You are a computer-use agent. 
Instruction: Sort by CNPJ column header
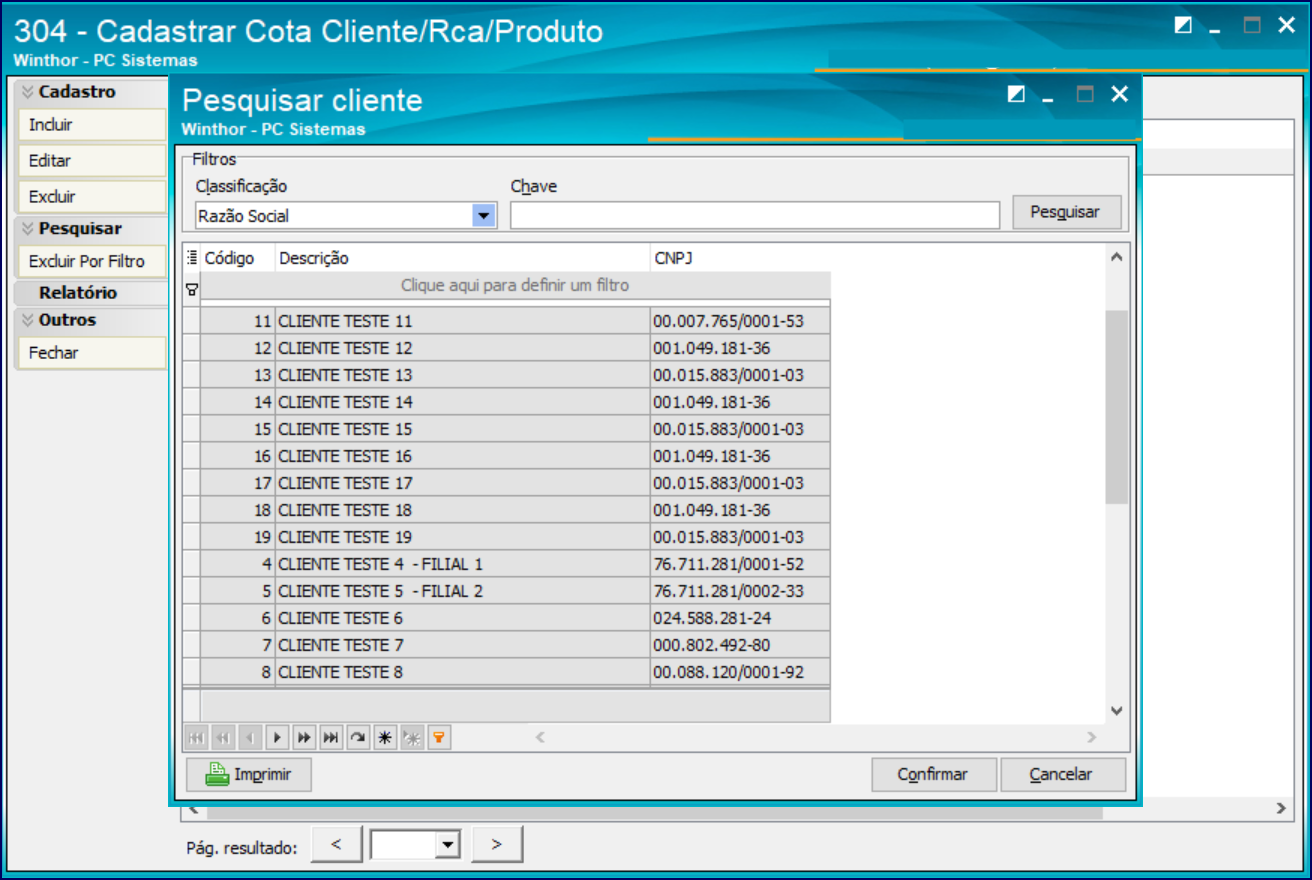pyautogui.click(x=740, y=258)
